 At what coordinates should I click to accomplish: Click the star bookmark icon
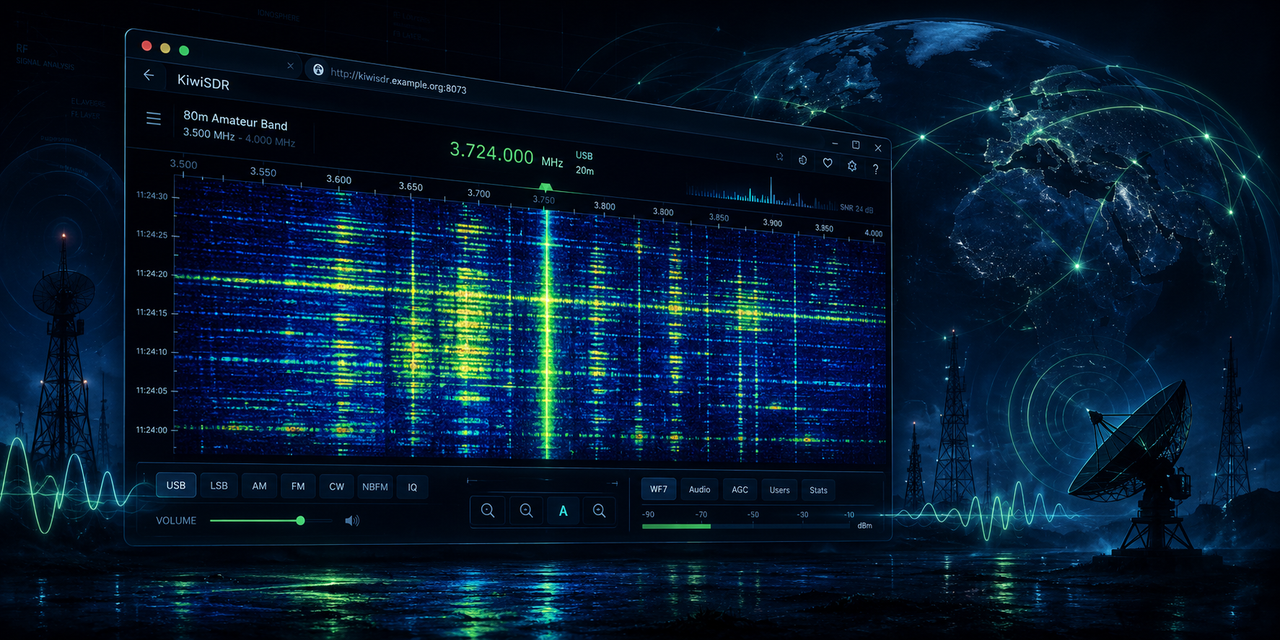(x=780, y=158)
